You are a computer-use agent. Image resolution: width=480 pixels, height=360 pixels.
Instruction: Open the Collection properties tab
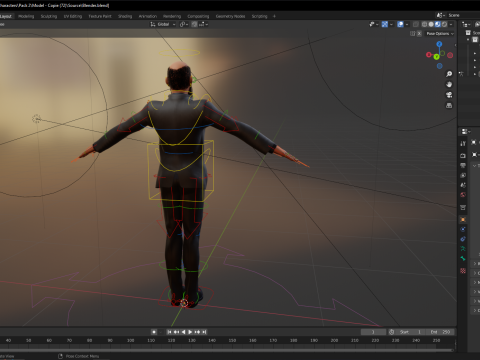click(463, 207)
